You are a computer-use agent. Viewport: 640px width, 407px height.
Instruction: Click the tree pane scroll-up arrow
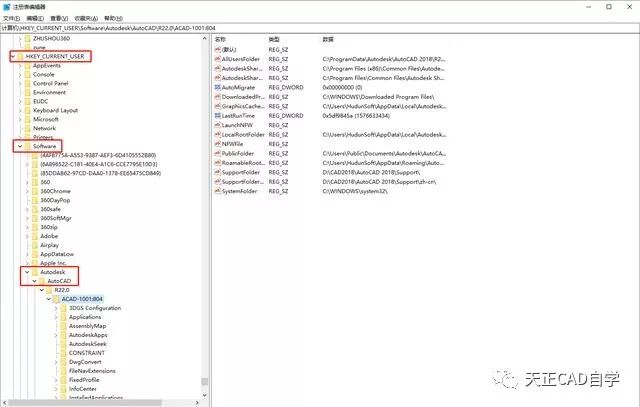pyautogui.click(x=204, y=38)
